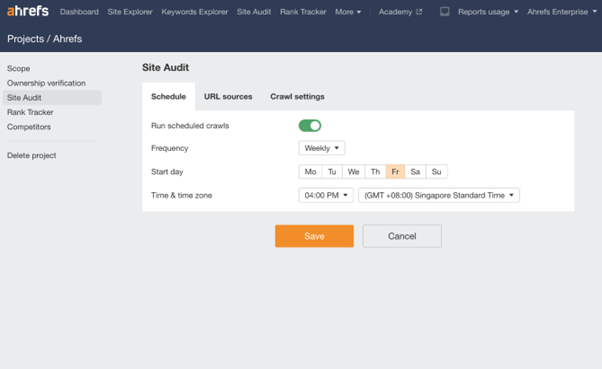Click the Site Audit heading text
The width and height of the screenshot is (602, 369).
[x=165, y=68]
